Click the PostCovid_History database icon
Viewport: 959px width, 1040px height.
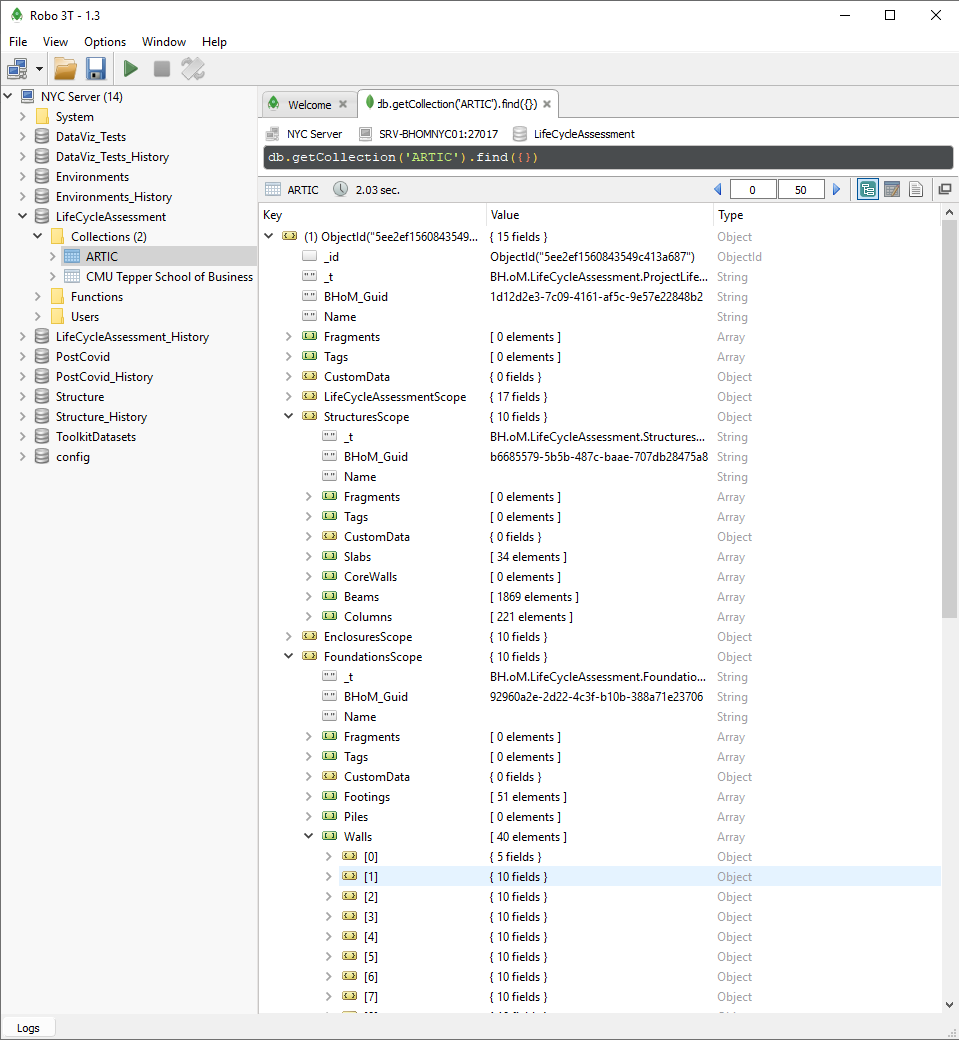[x=42, y=376]
